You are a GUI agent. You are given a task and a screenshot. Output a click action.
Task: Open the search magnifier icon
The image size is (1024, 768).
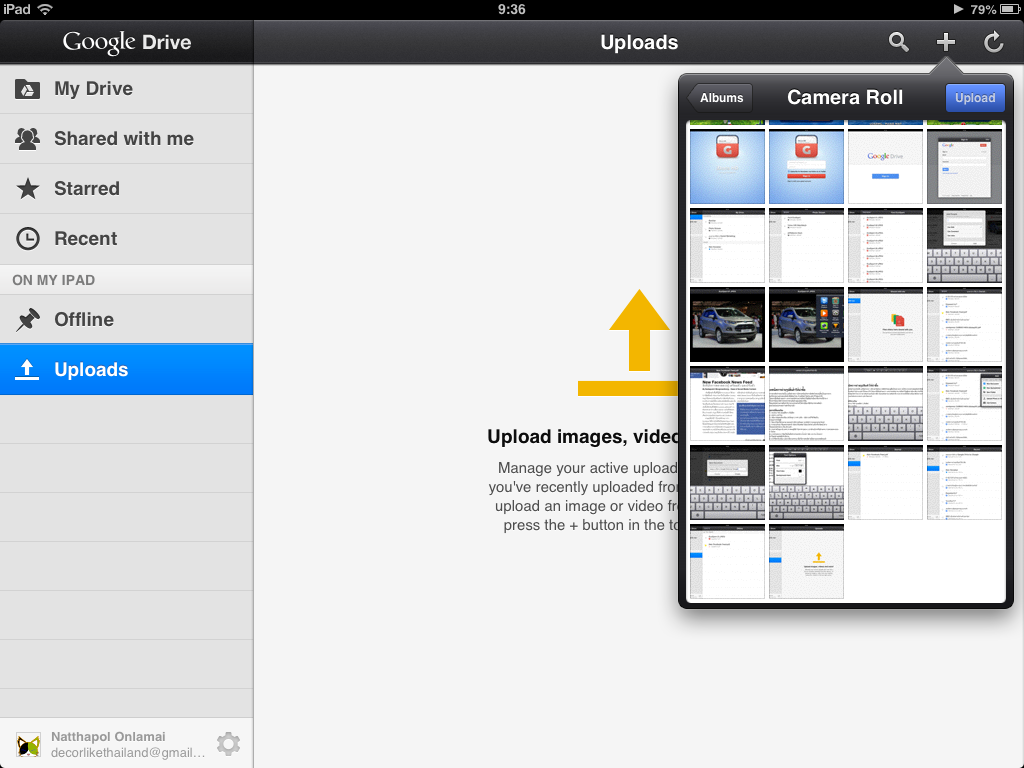(x=899, y=42)
